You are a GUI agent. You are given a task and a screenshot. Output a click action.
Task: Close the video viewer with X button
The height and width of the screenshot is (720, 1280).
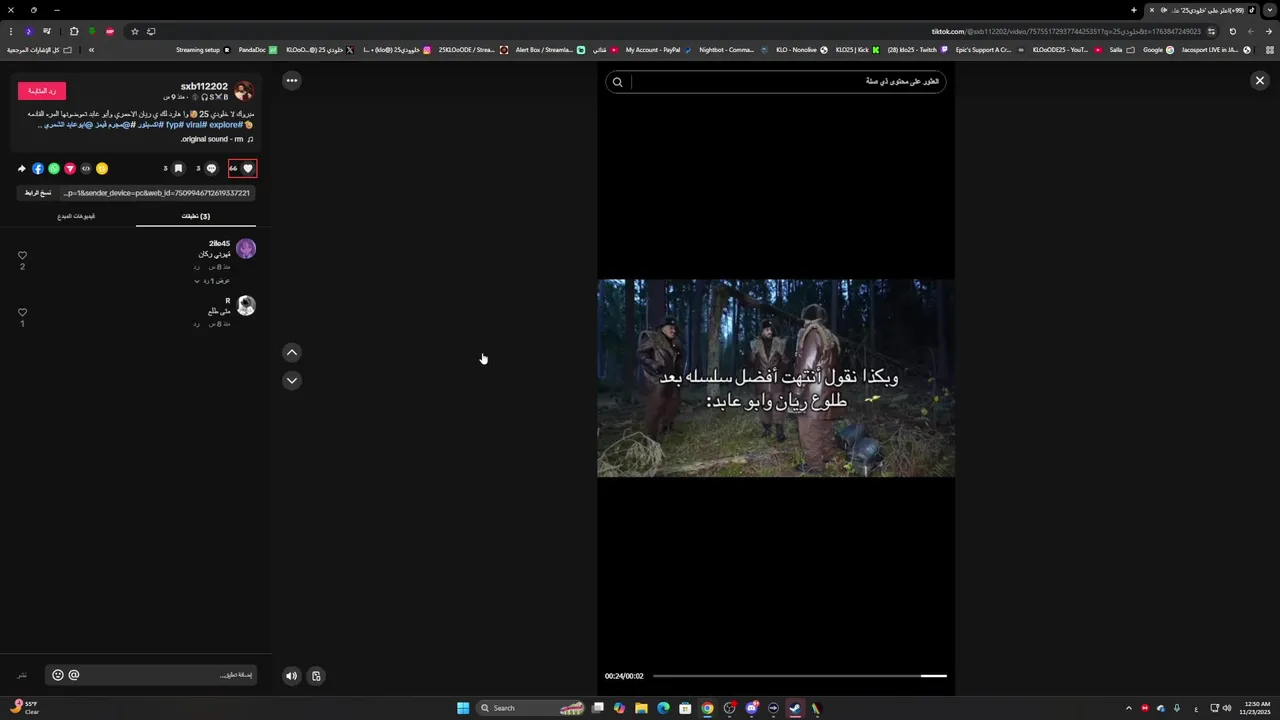(x=1260, y=80)
